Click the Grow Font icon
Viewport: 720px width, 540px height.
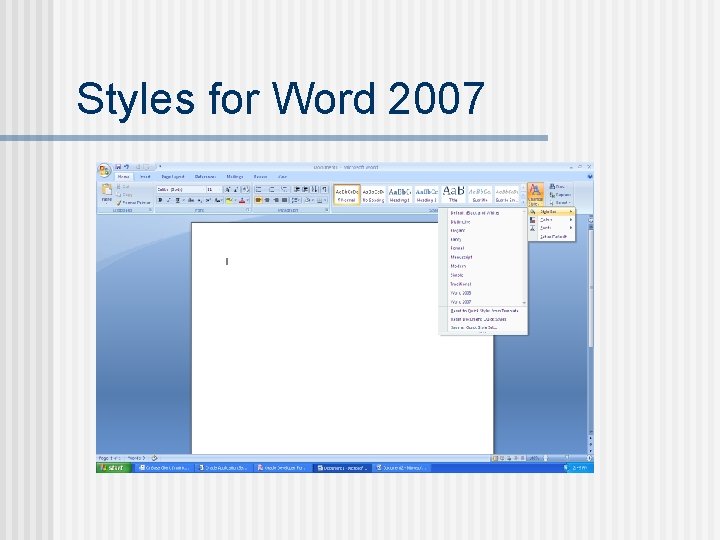pyautogui.click(x=228, y=190)
